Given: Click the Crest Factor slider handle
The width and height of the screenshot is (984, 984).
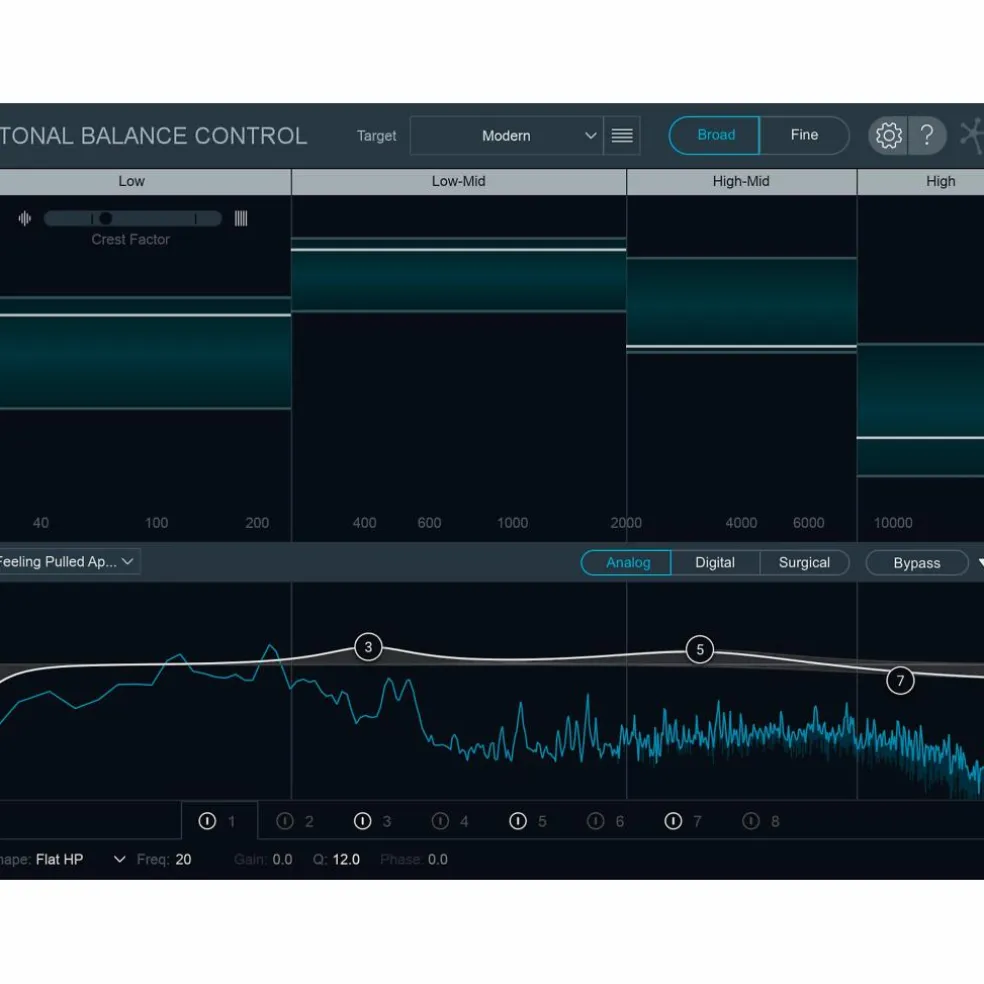Looking at the screenshot, I should click(x=105, y=218).
